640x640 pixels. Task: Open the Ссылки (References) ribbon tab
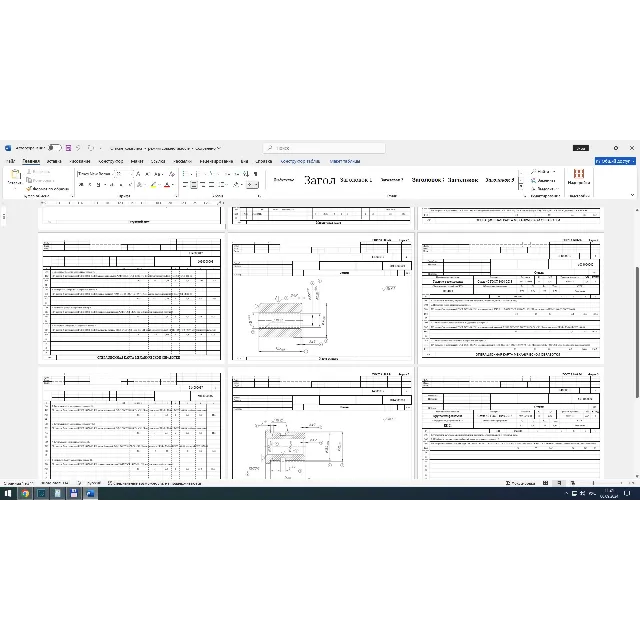tap(158, 161)
